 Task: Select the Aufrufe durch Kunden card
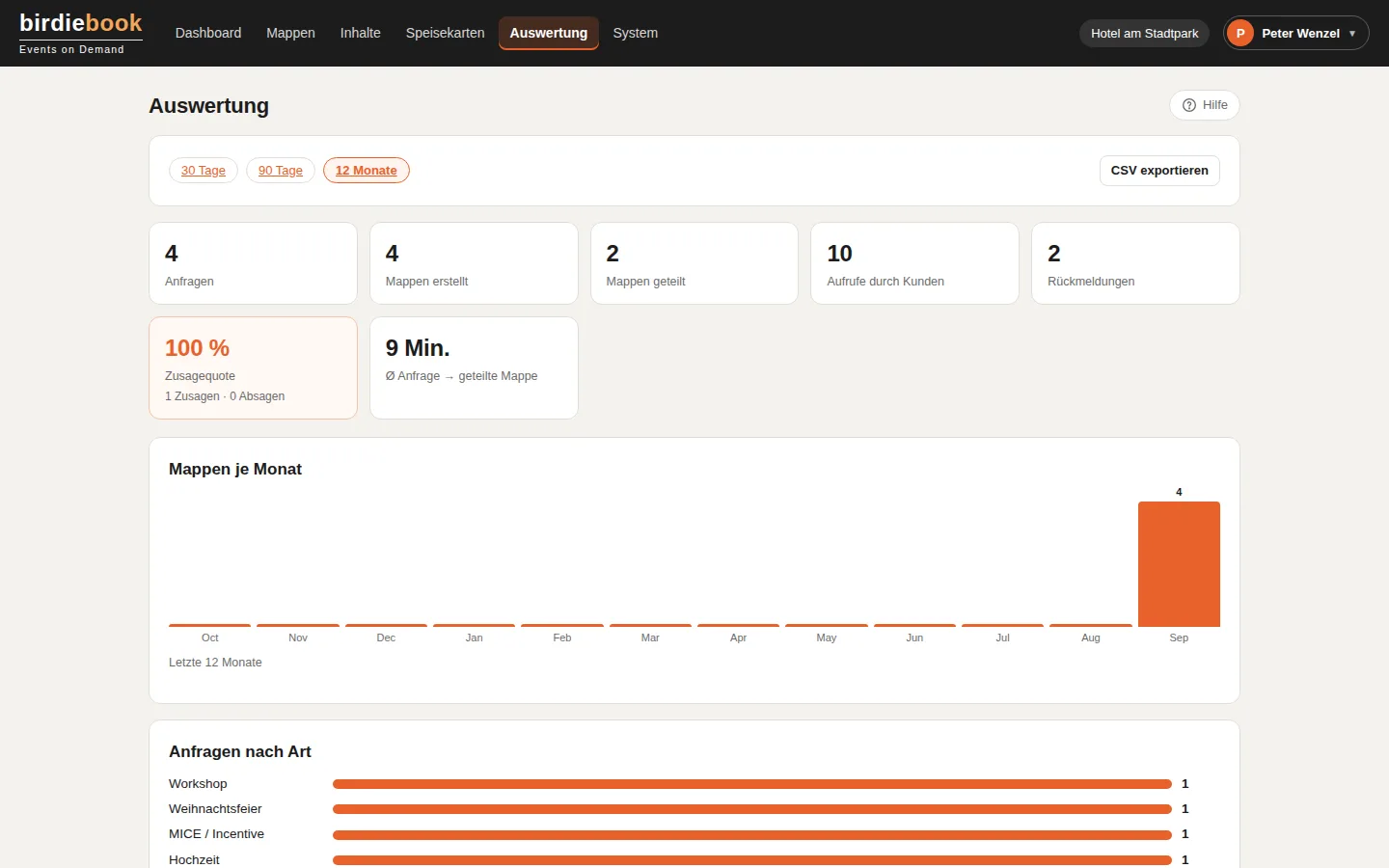pyautogui.click(x=914, y=263)
